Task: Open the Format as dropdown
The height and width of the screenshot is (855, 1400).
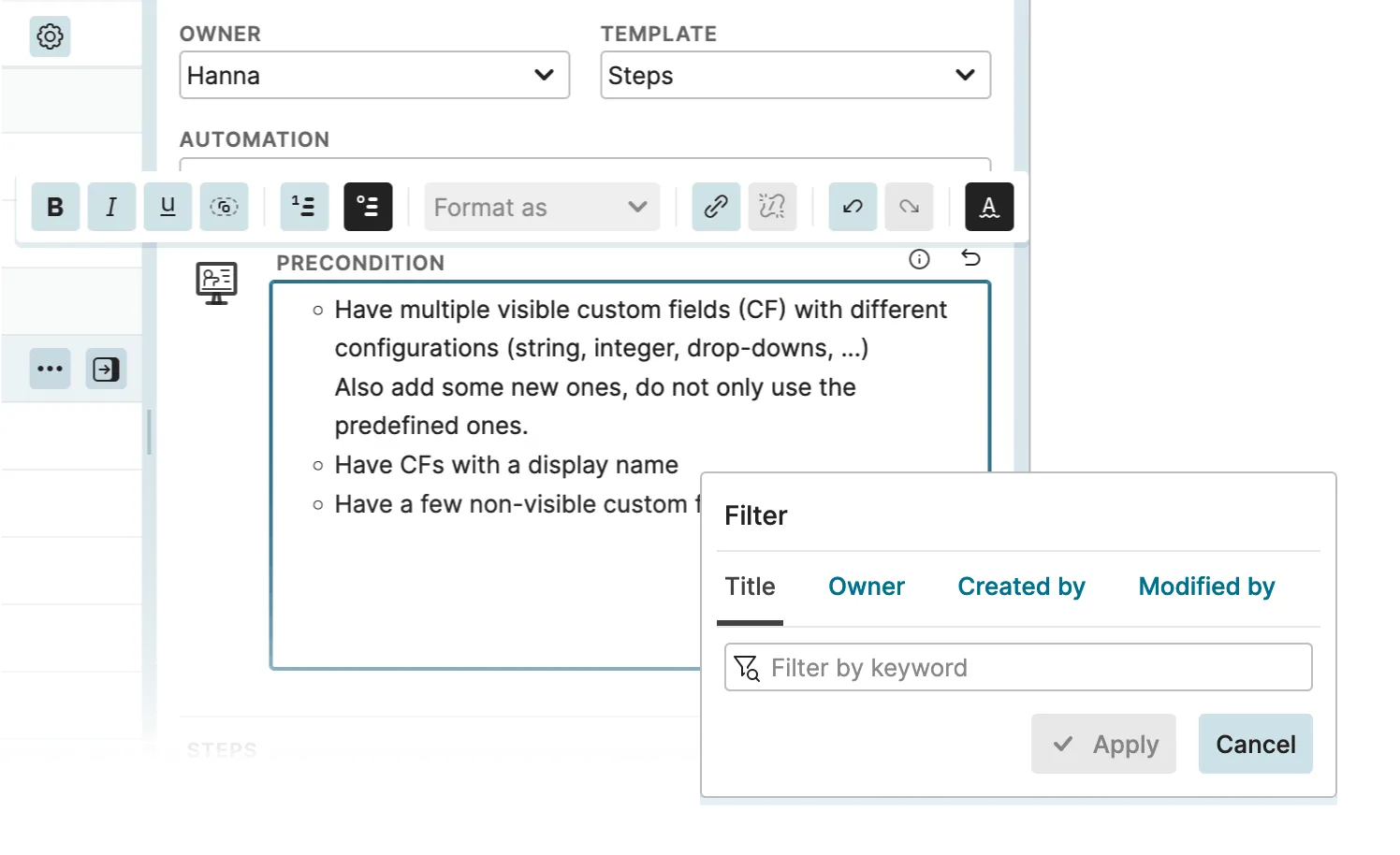Action: tap(541, 207)
